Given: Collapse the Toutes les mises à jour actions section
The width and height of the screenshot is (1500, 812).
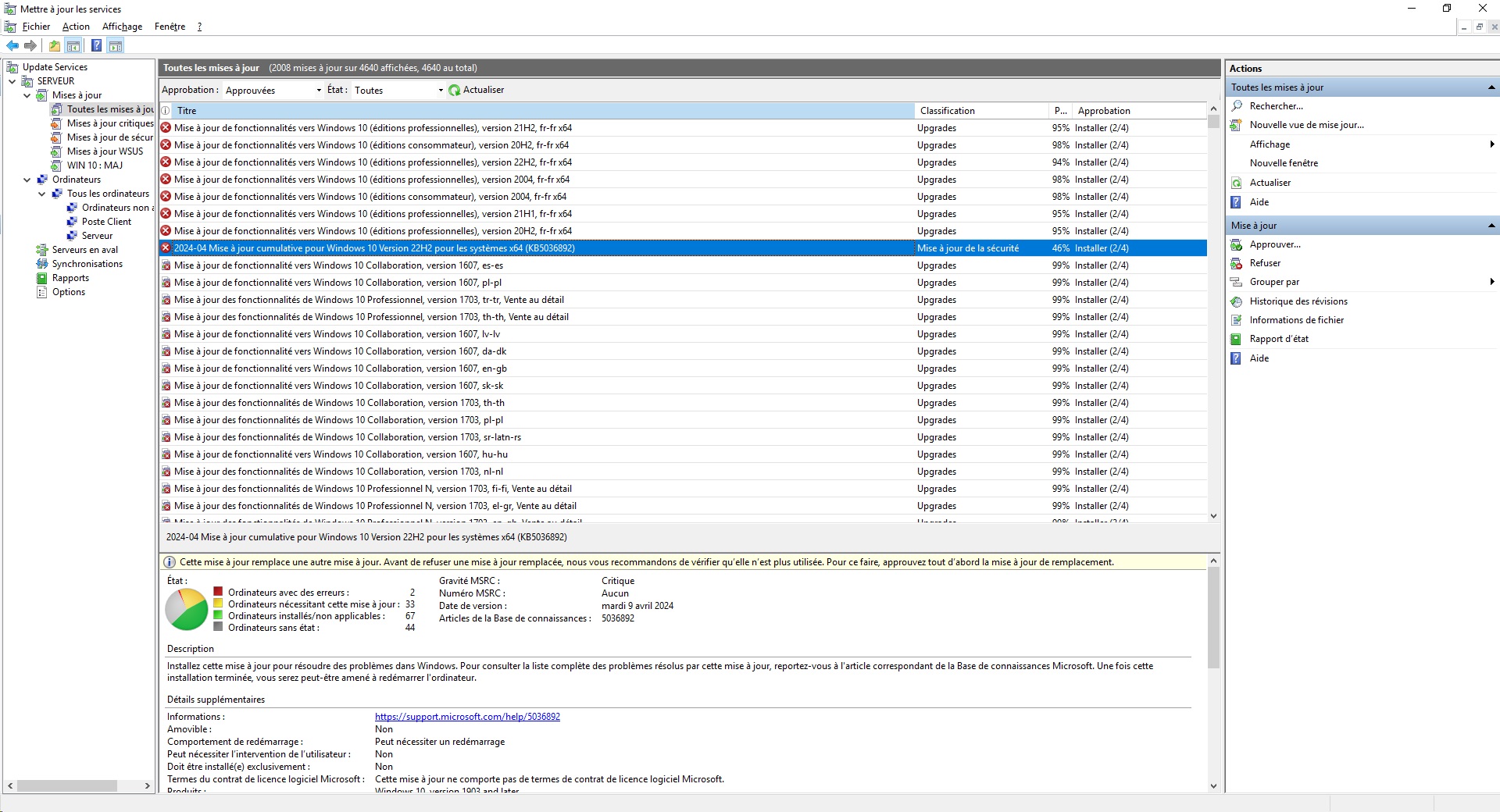Looking at the screenshot, I should coord(1491,87).
